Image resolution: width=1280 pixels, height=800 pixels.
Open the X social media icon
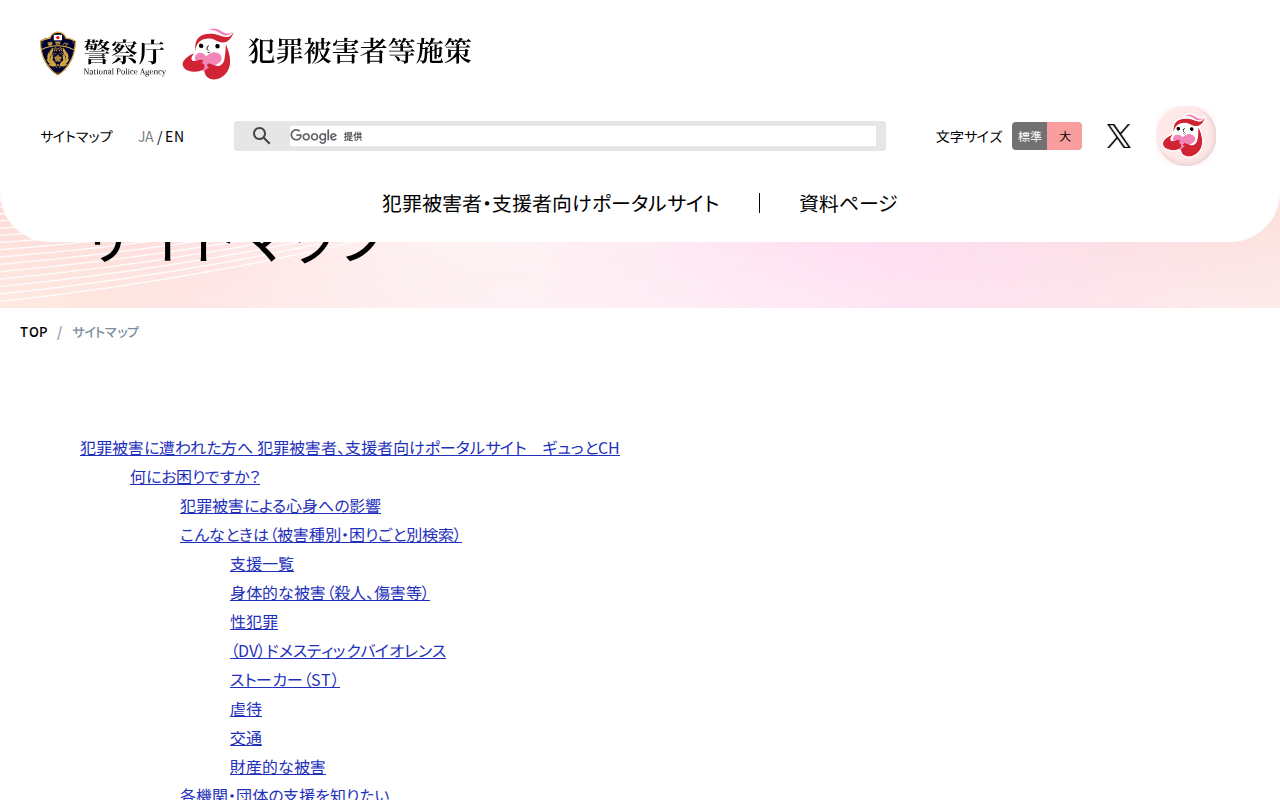(x=1119, y=136)
